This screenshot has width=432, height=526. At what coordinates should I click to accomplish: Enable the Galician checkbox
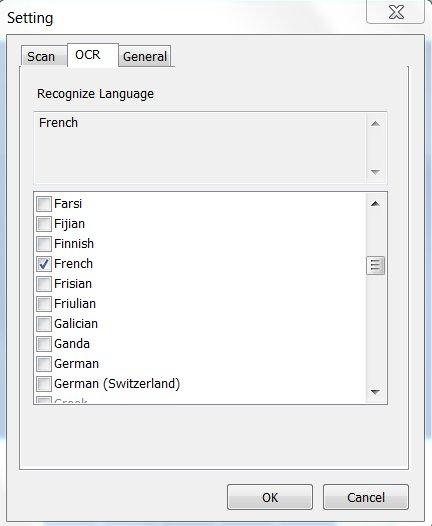pos(44,324)
